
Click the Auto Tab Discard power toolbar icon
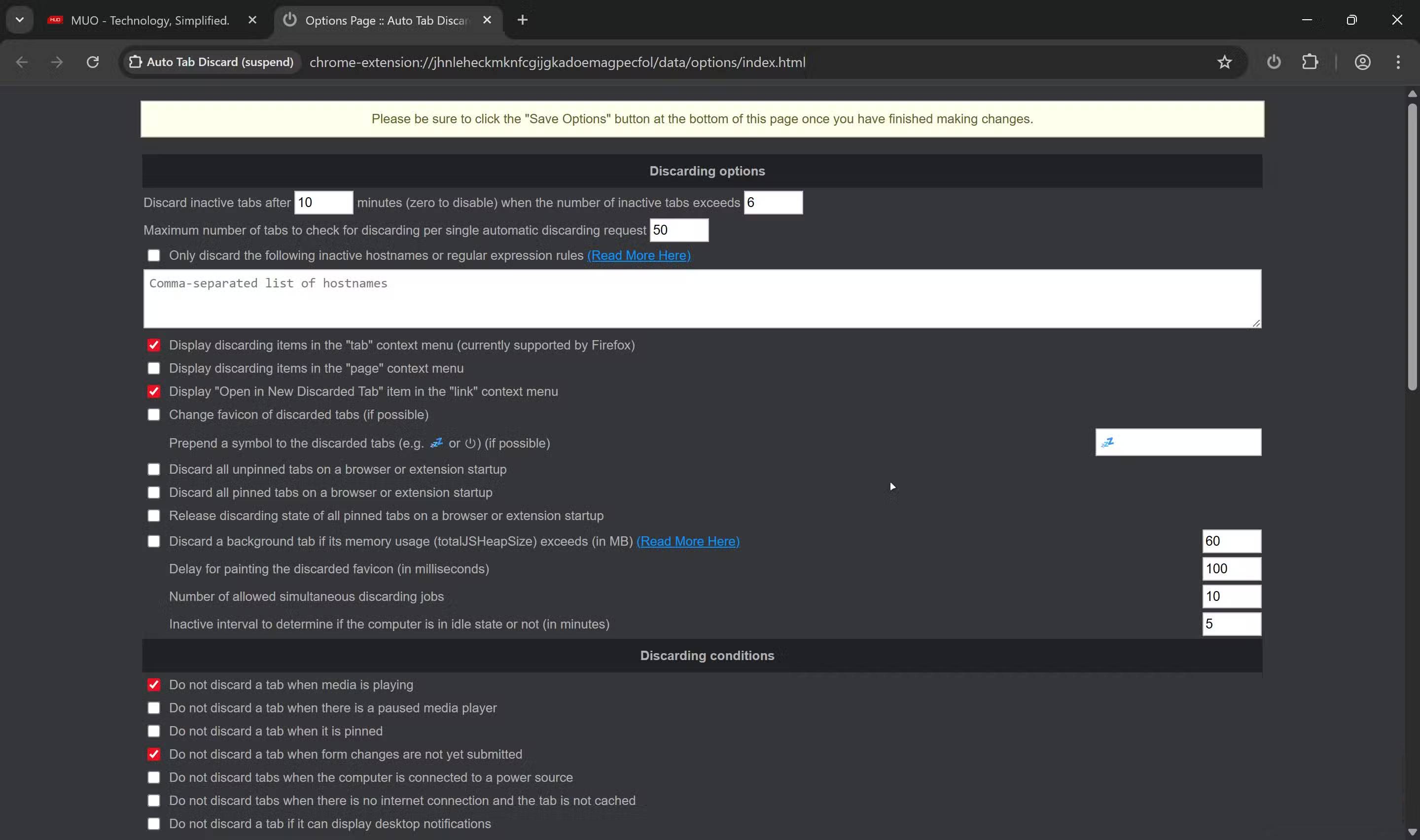point(1274,62)
